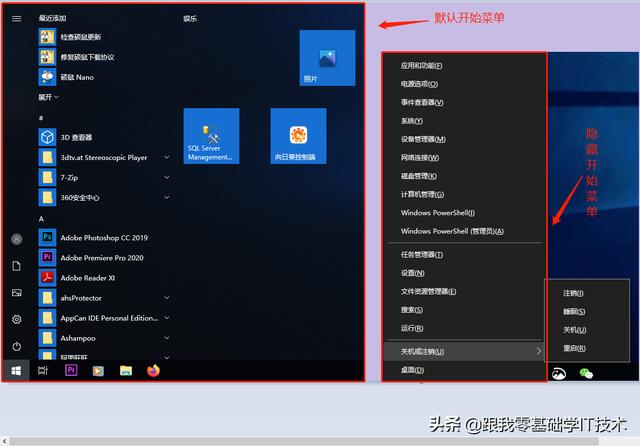Open the media player icon on taskbar
Image resolution: width=640 pixels, height=446 pixels.
(x=98, y=371)
